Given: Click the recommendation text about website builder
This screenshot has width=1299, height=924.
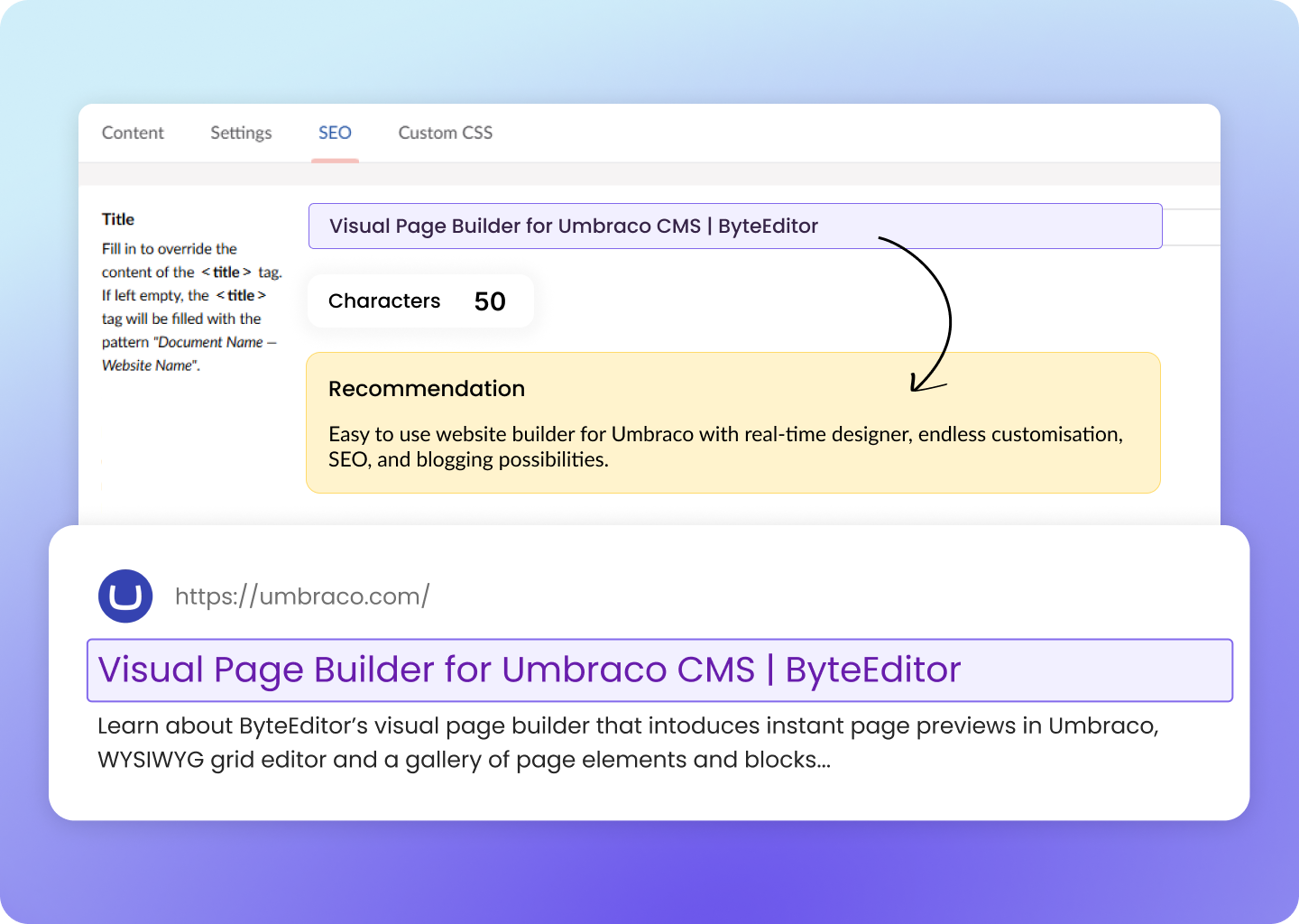Looking at the screenshot, I should (x=725, y=448).
